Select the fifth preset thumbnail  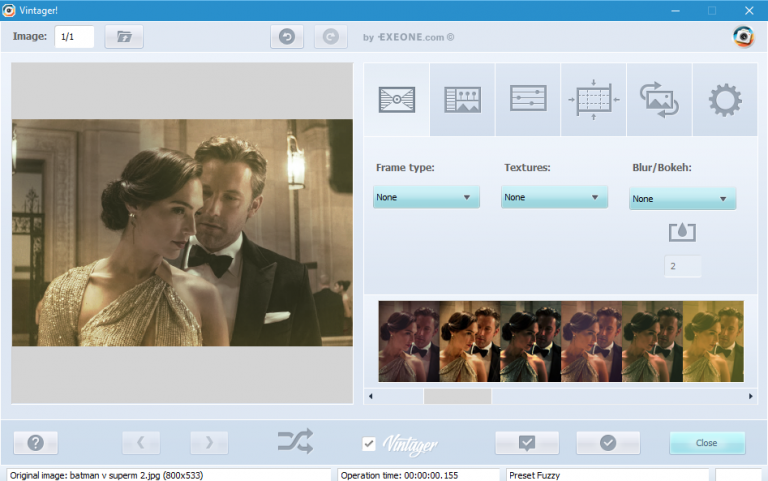(x=652, y=341)
